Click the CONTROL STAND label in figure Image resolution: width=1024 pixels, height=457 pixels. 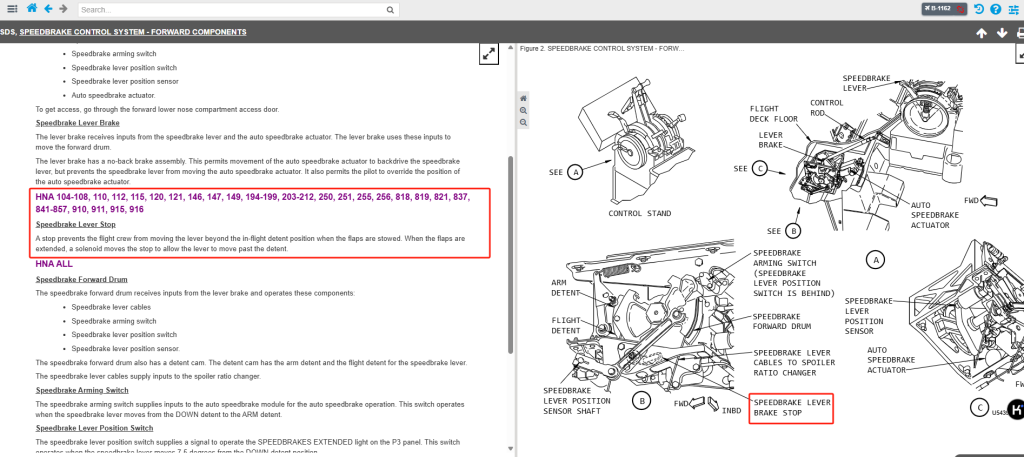(639, 213)
